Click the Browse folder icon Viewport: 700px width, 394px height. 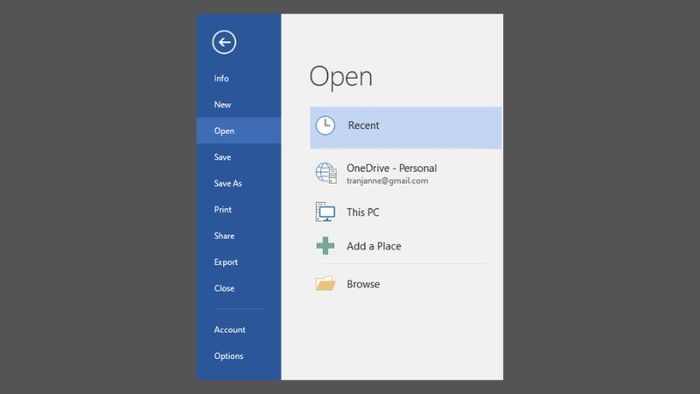point(325,284)
